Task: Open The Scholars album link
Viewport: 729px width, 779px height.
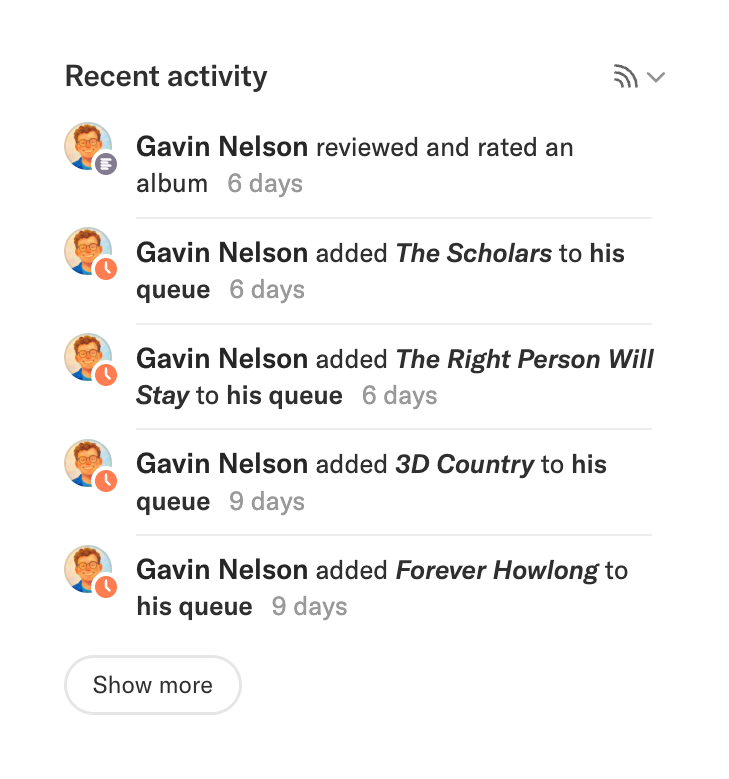Action: click(x=474, y=253)
